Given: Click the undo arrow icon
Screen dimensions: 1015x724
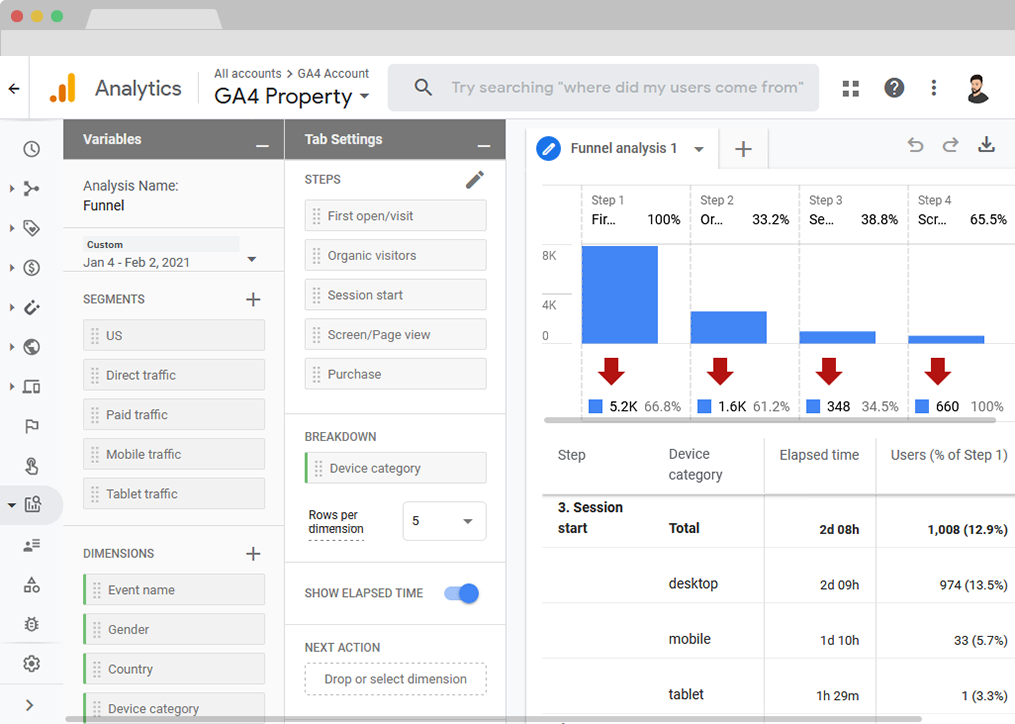Looking at the screenshot, I should [915, 145].
